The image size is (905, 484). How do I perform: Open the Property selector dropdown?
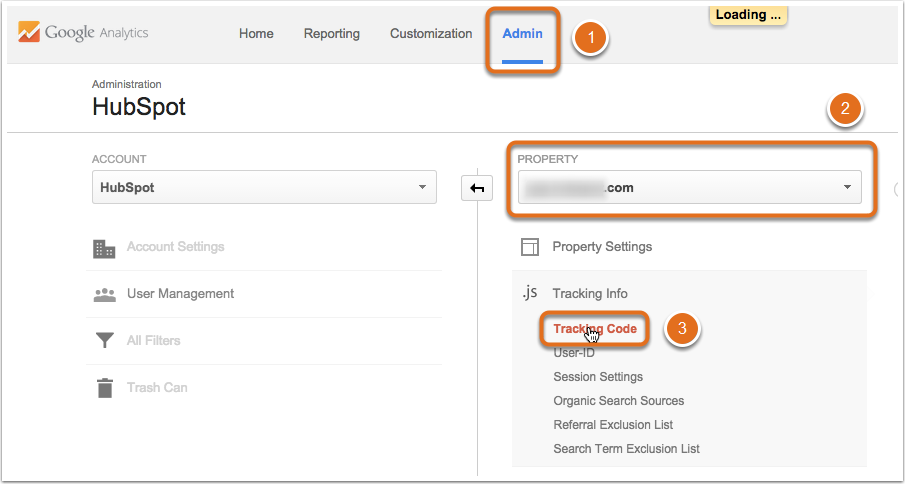tap(690, 187)
